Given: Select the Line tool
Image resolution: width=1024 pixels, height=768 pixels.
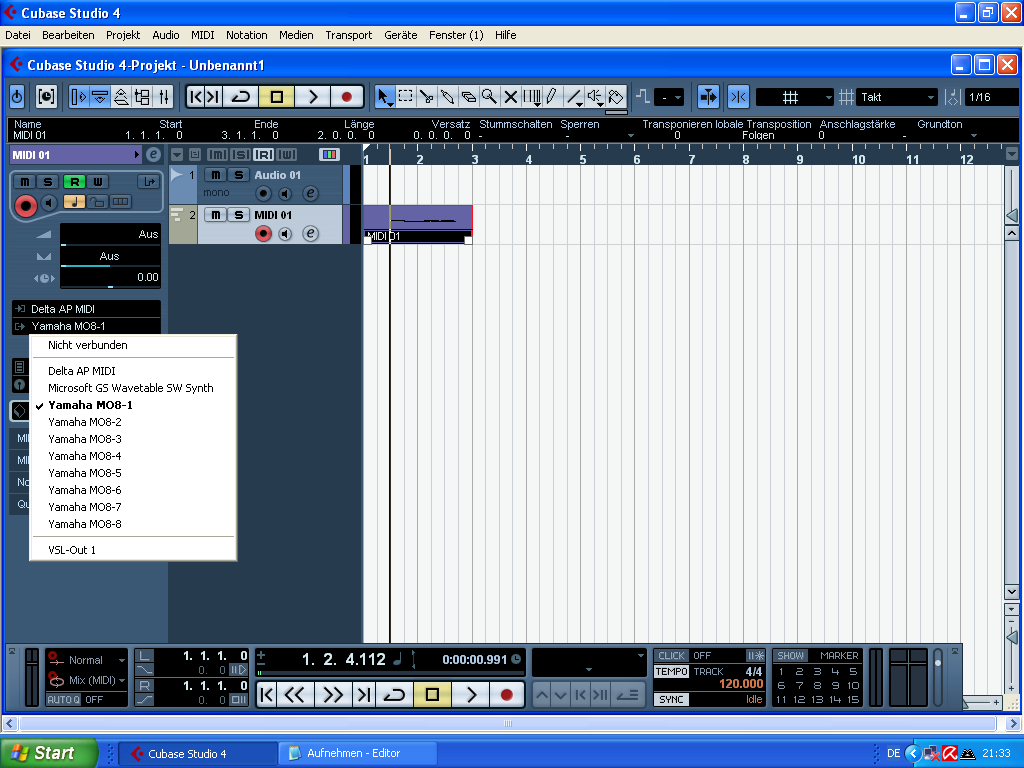Looking at the screenshot, I should pos(574,97).
